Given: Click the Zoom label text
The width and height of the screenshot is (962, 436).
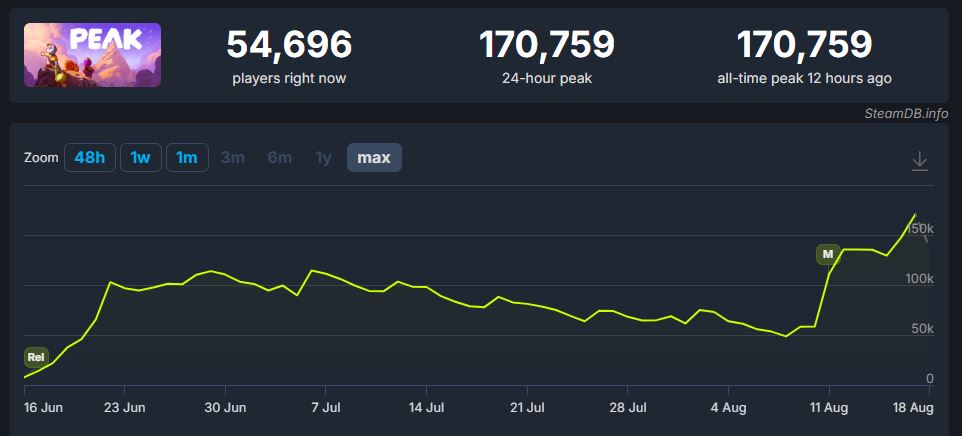Looking at the screenshot, I should [41, 158].
